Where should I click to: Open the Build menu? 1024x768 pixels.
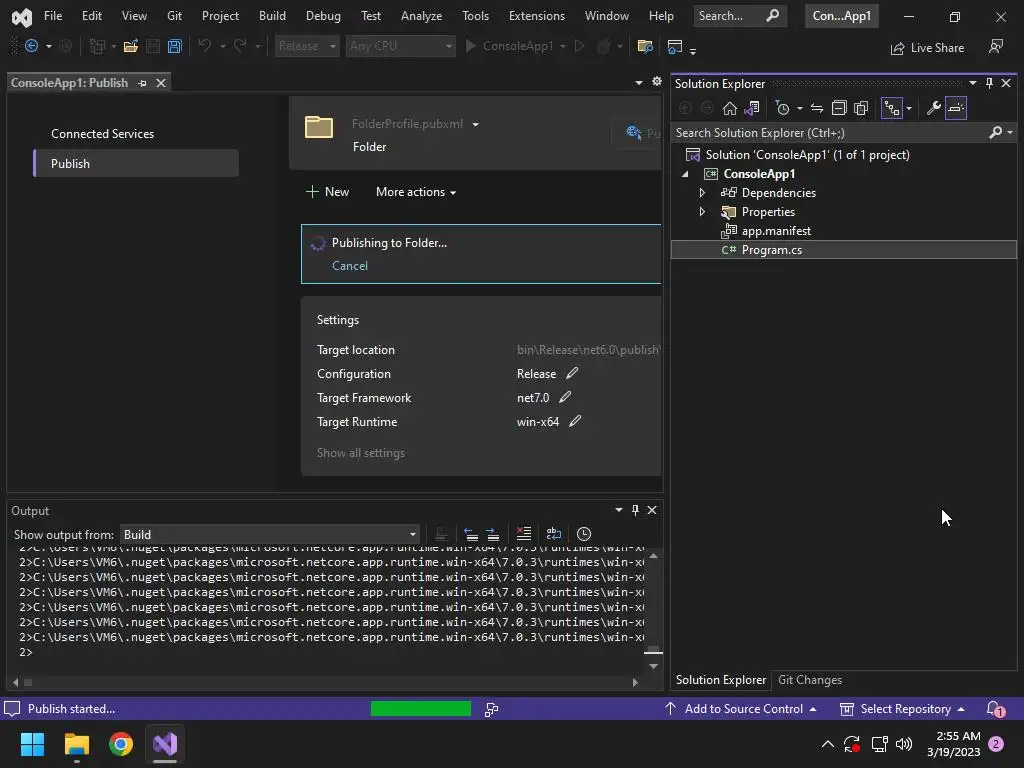[x=272, y=16]
